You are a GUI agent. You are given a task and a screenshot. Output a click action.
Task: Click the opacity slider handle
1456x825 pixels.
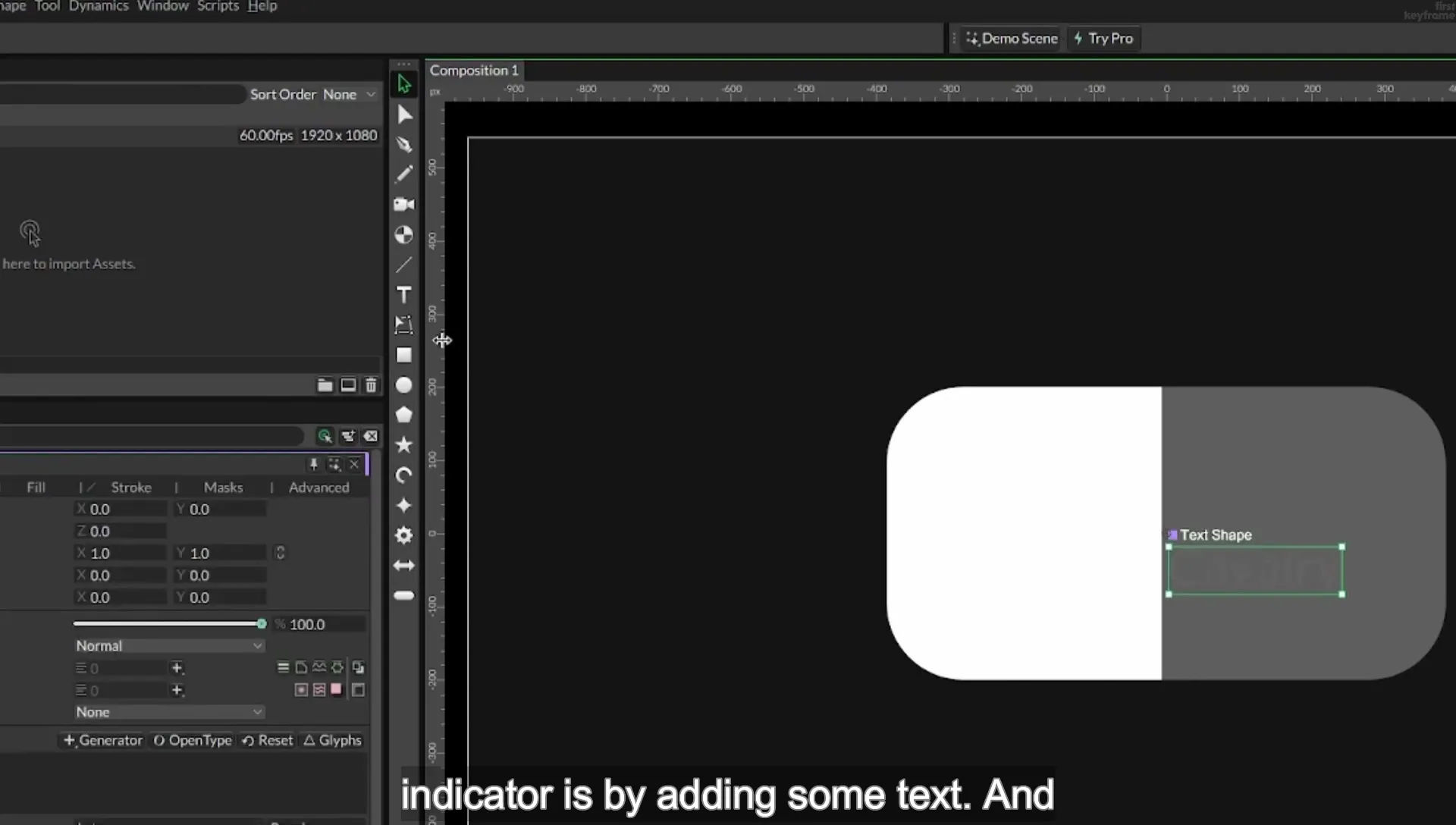[262, 624]
